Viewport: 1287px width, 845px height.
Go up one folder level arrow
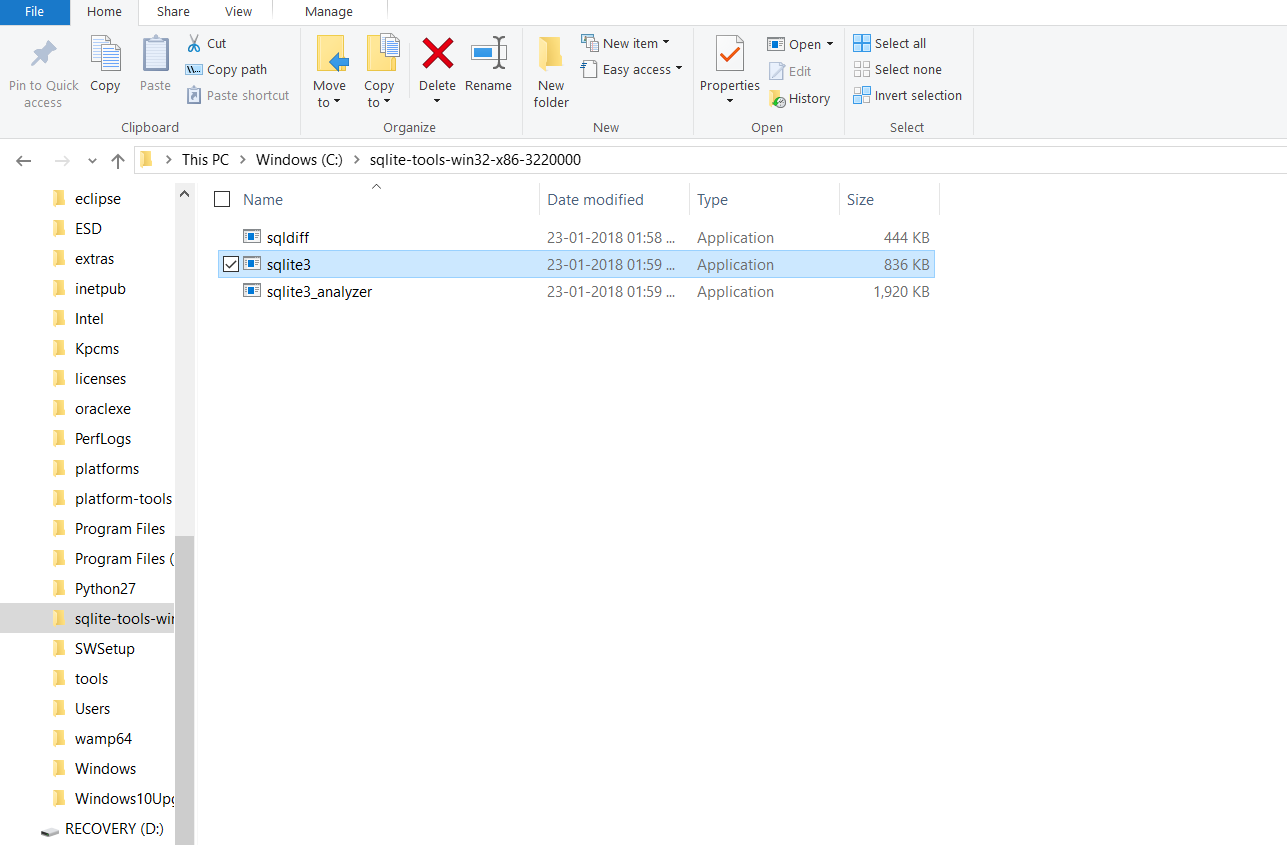click(118, 160)
